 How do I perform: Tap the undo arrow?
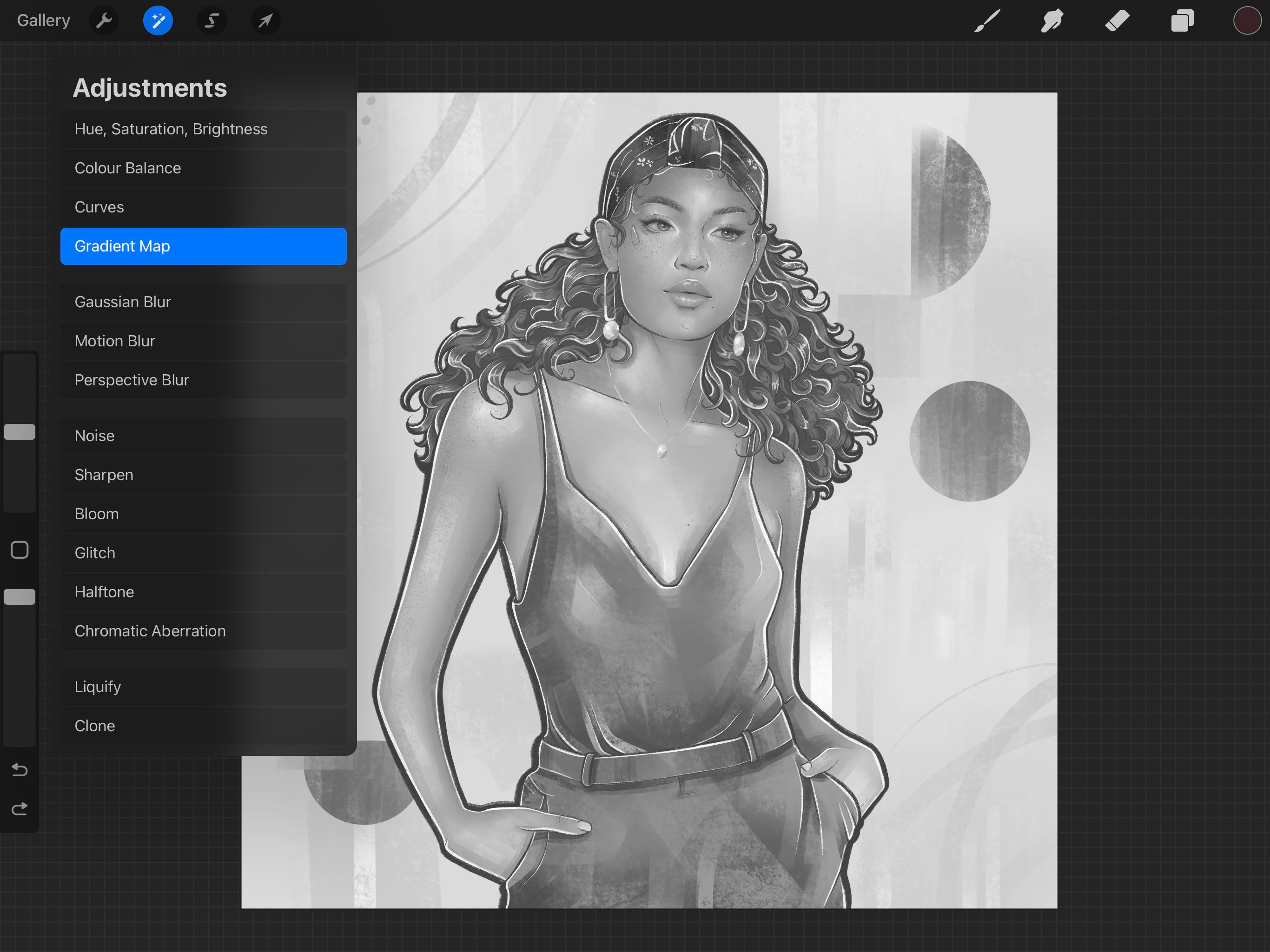20,771
